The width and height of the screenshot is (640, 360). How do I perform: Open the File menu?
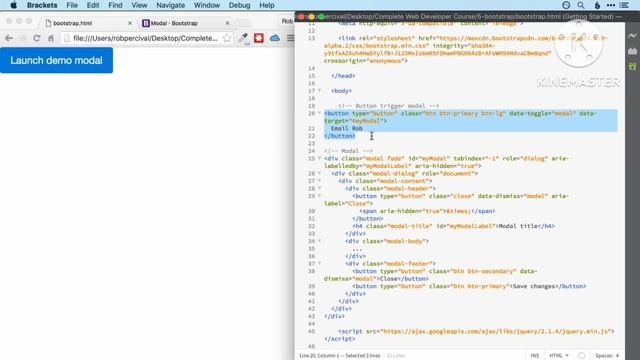[72, 5]
